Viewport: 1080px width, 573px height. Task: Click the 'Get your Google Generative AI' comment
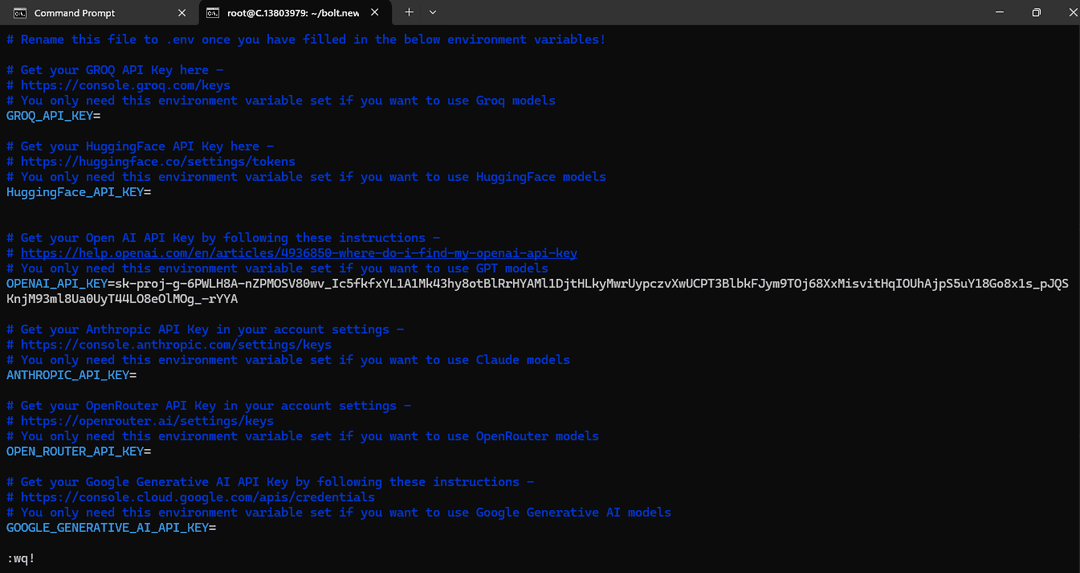[270, 482]
